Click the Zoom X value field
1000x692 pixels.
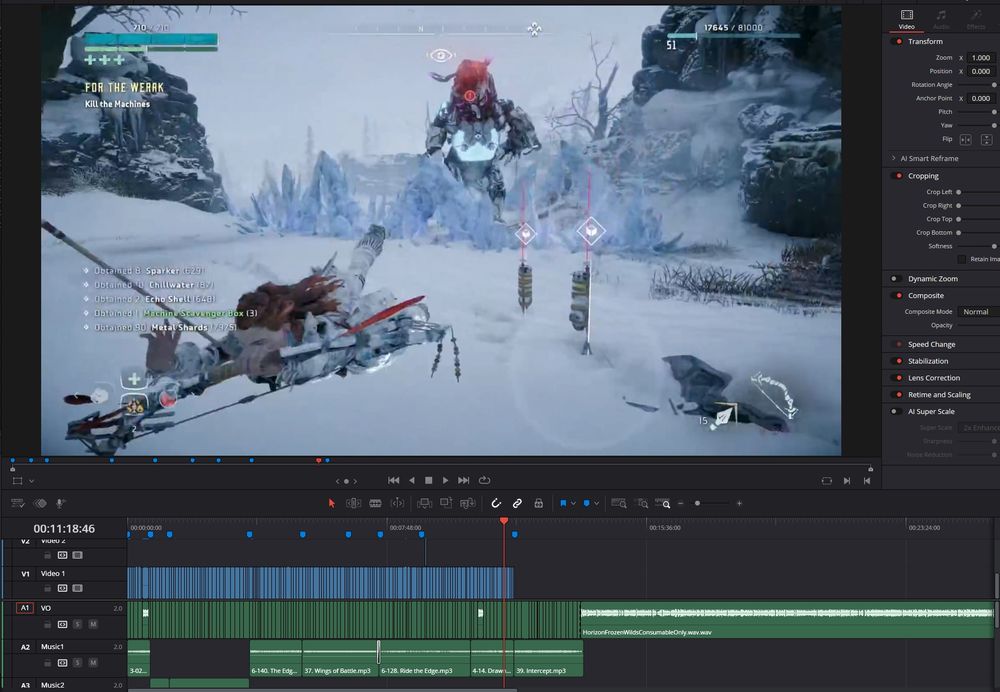[980, 58]
